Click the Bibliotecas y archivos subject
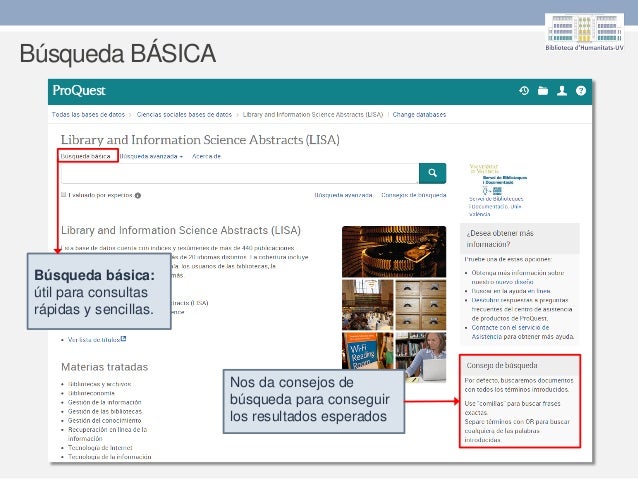Image resolution: width=638 pixels, height=479 pixels. (x=99, y=384)
